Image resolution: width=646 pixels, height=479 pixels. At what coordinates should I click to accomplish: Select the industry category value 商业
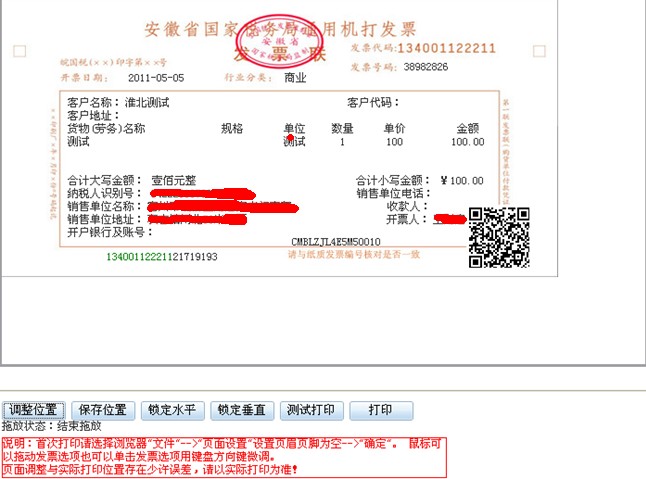click(x=295, y=77)
